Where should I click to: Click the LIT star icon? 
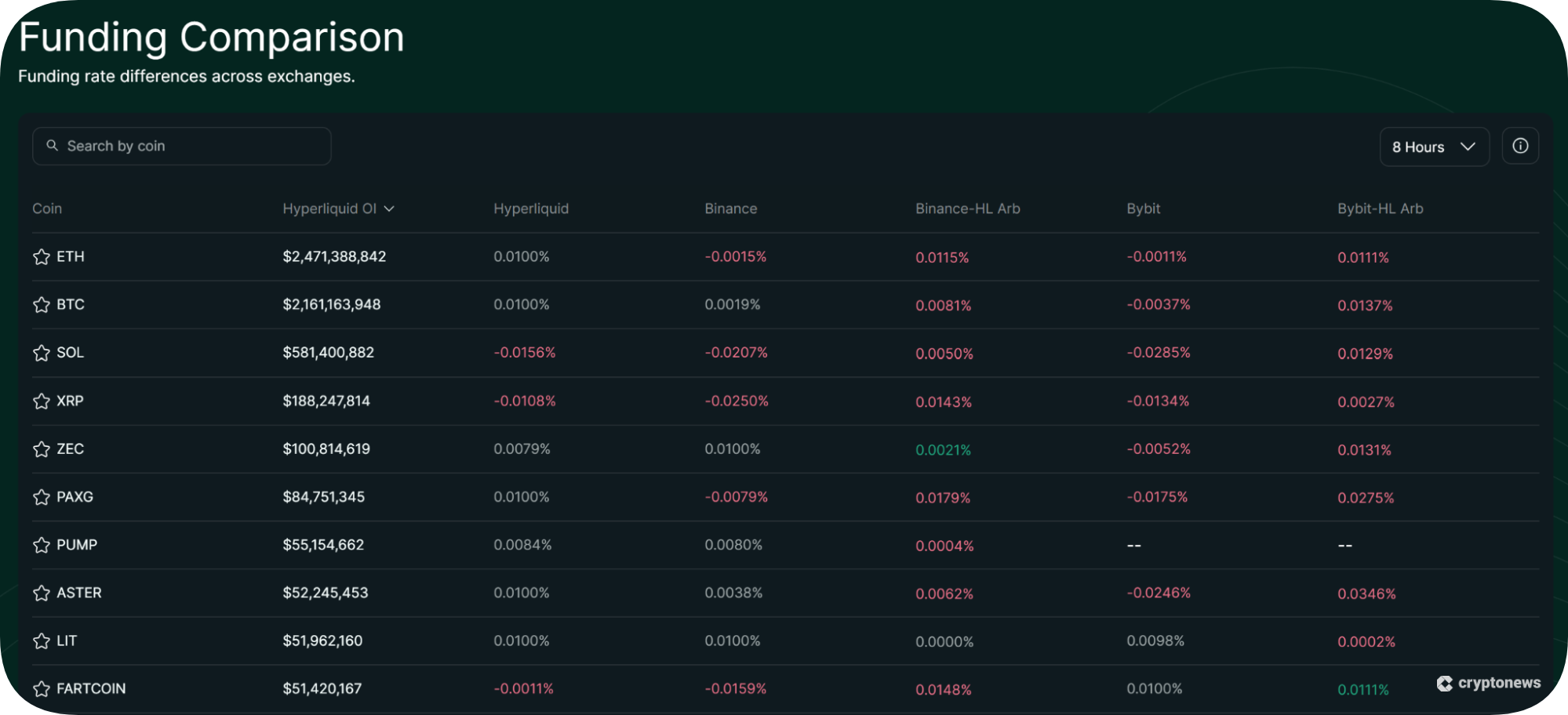[42, 641]
